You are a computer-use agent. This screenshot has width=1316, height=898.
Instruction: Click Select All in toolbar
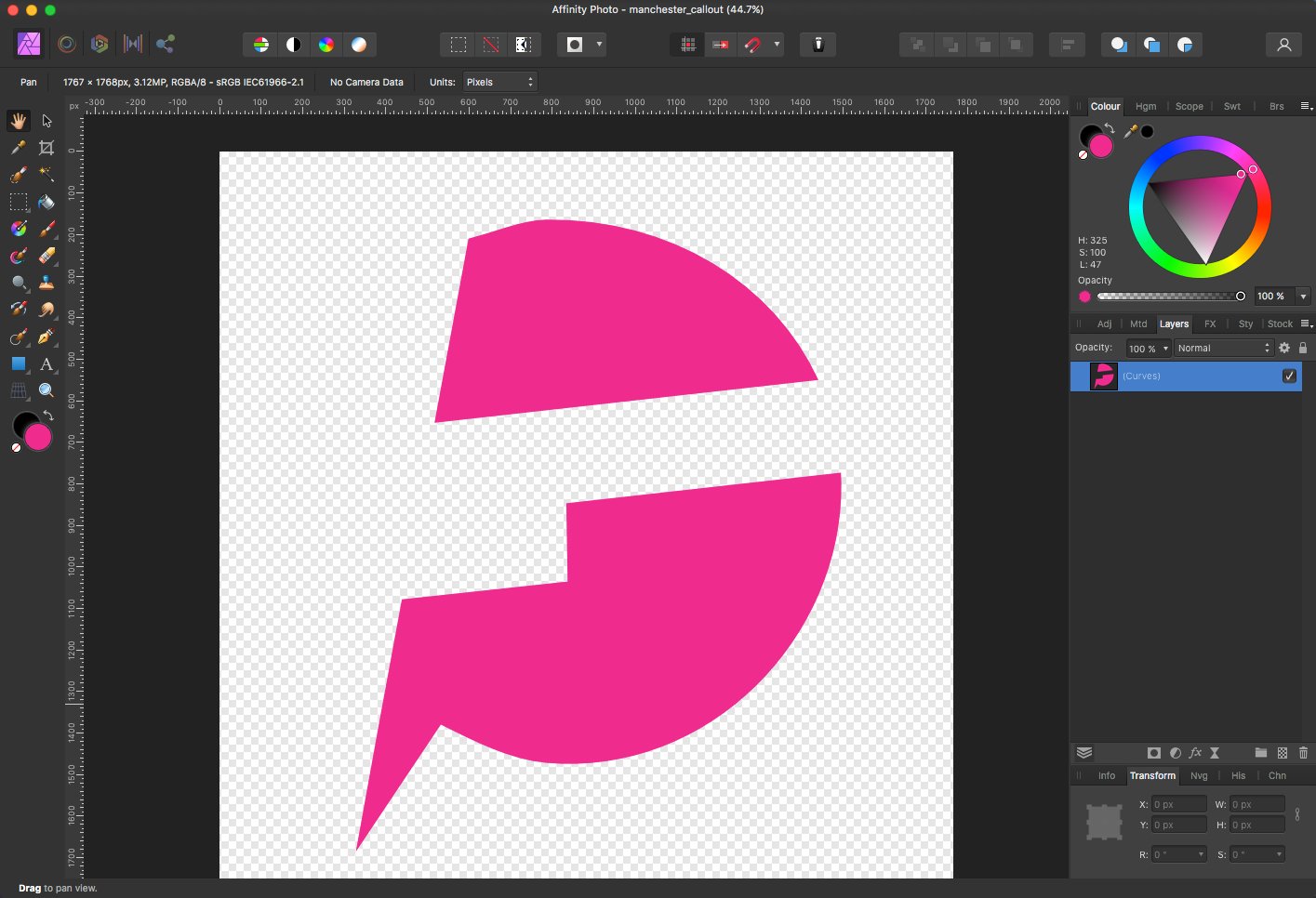459,45
